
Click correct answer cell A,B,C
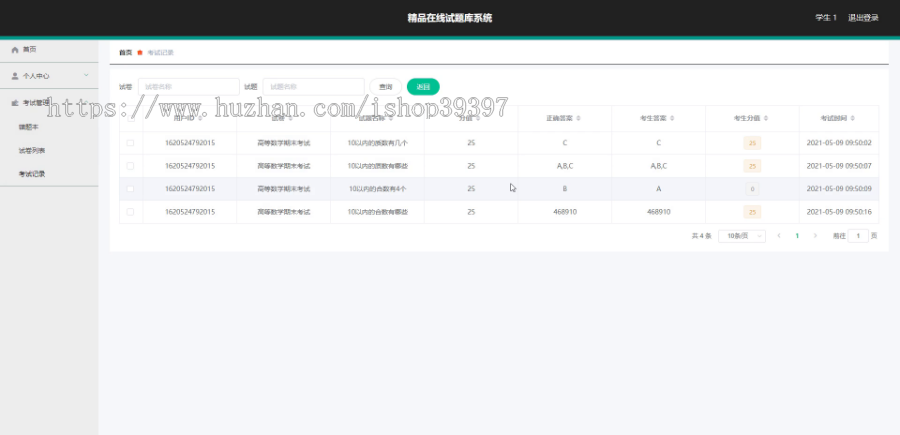(565, 166)
